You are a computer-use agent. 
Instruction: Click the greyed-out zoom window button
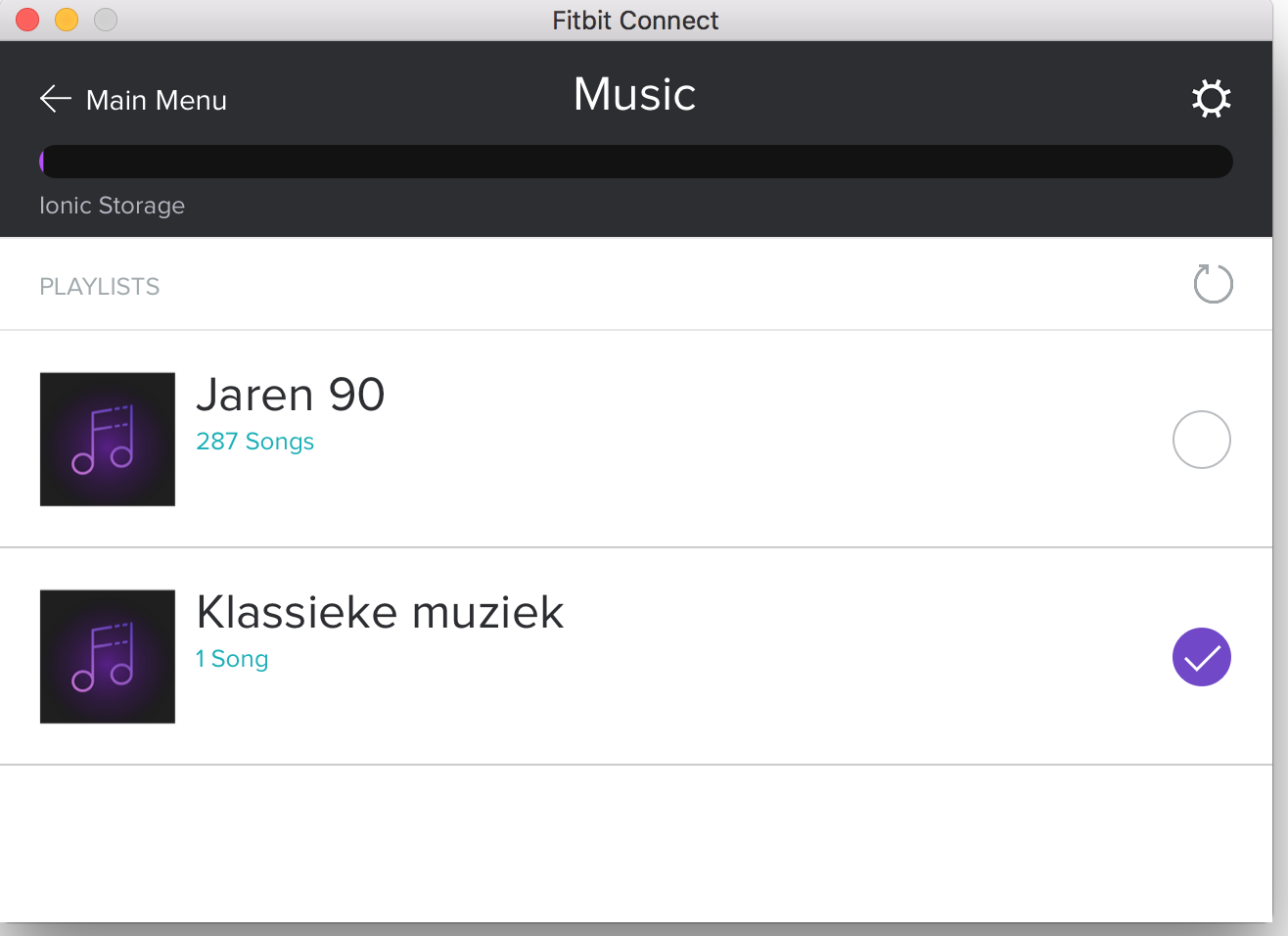(106, 20)
